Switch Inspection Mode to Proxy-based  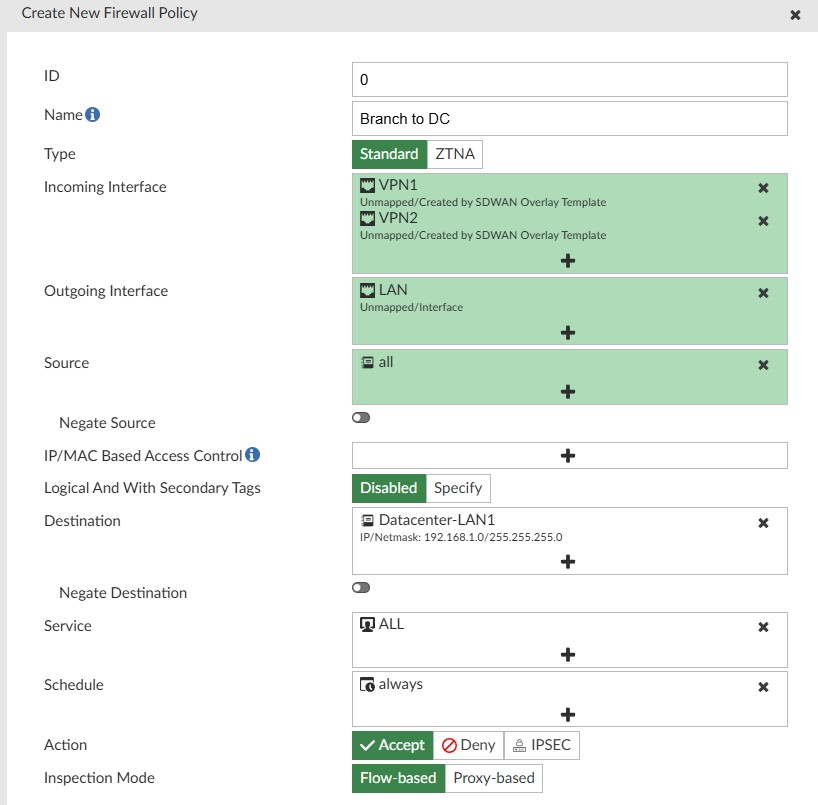[493, 778]
